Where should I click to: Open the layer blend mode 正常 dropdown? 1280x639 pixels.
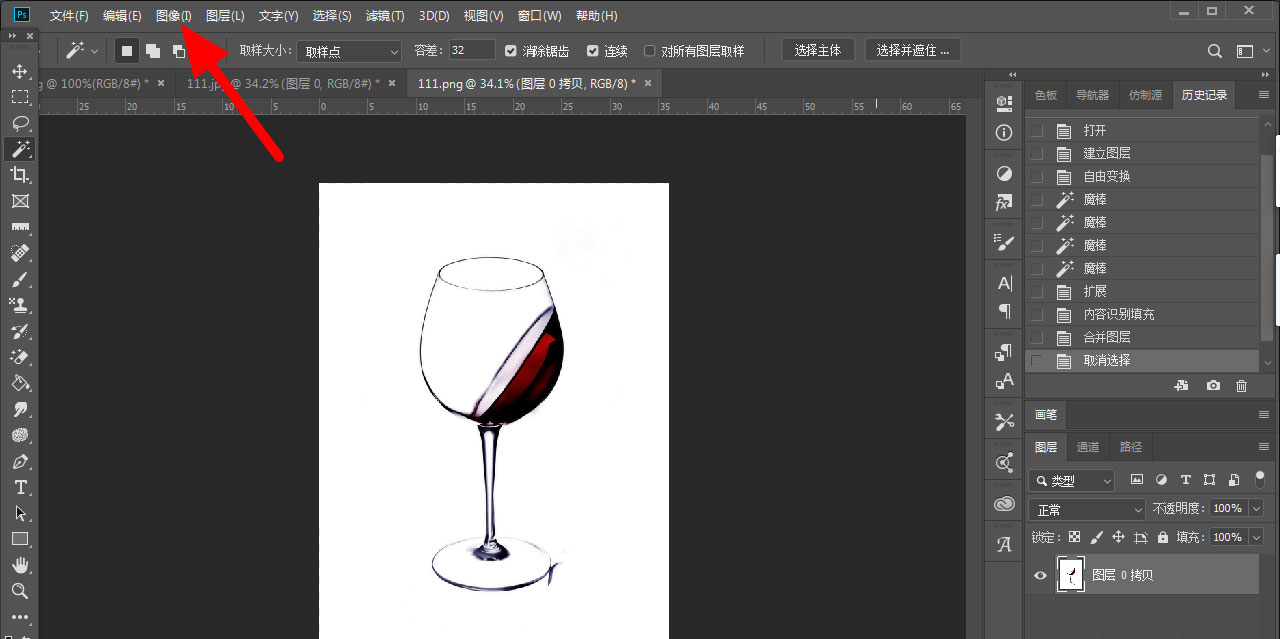[x=1087, y=509]
